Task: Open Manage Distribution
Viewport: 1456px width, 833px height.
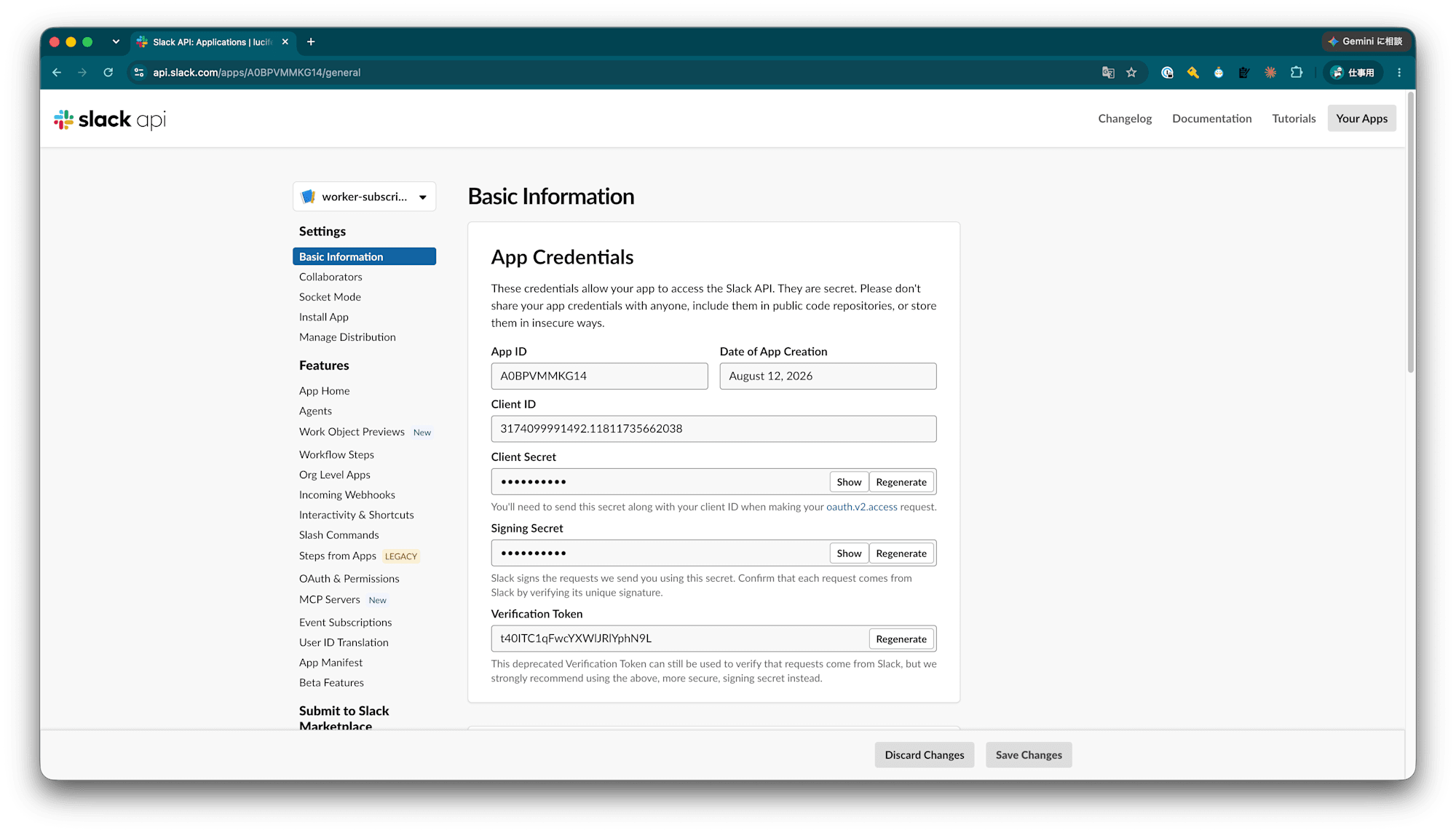Action: point(347,337)
